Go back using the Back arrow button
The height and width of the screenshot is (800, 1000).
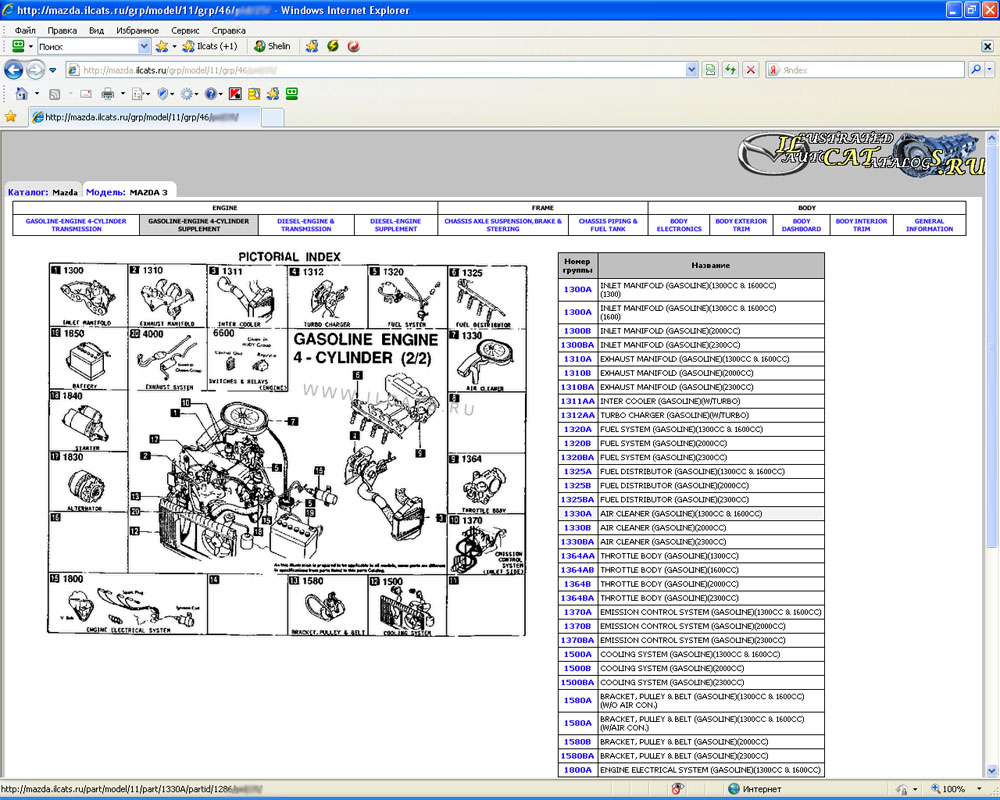(x=13, y=70)
